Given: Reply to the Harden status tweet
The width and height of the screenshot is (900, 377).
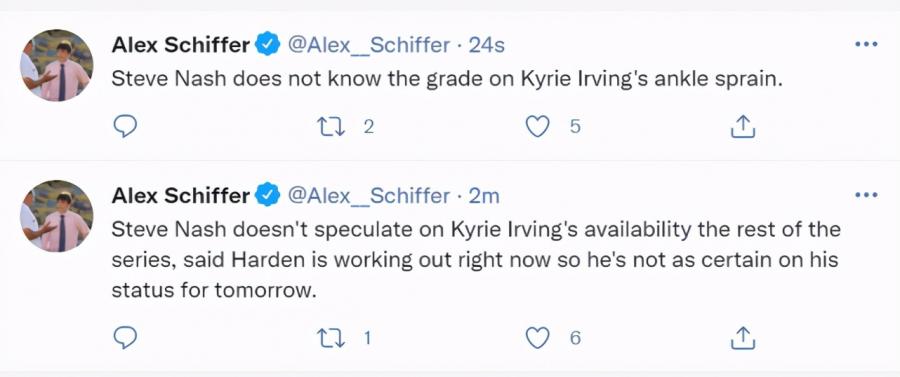Looking at the screenshot, I should pyautogui.click(x=125, y=337).
